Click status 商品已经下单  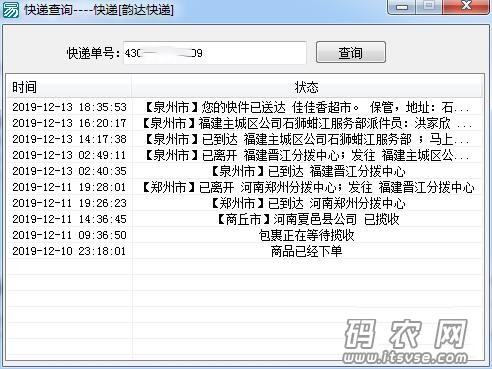[x=307, y=251]
